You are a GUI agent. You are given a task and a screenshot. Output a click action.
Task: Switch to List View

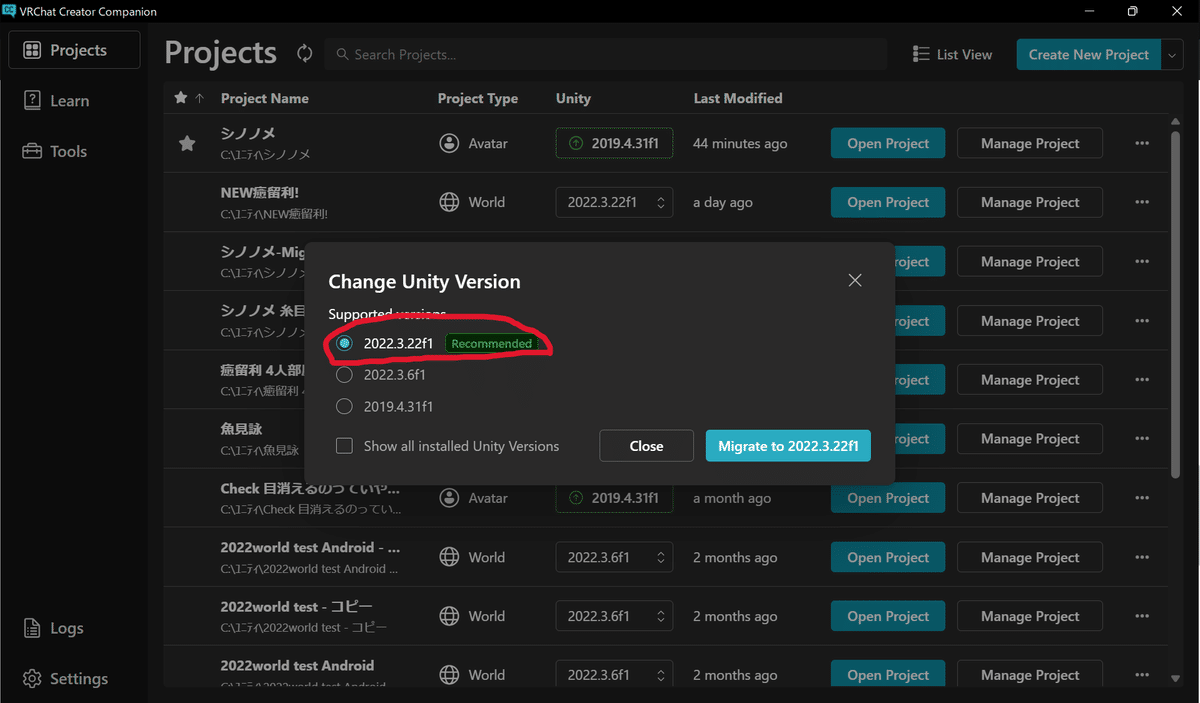click(x=953, y=54)
